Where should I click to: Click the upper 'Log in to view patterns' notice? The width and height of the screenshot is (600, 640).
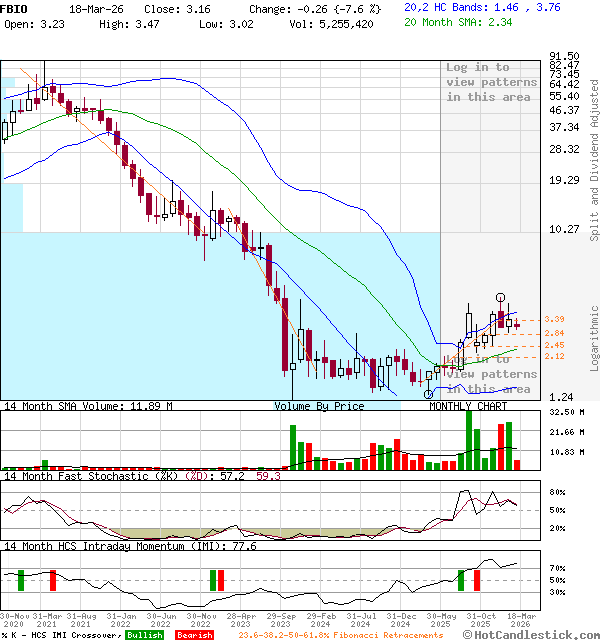click(x=491, y=82)
